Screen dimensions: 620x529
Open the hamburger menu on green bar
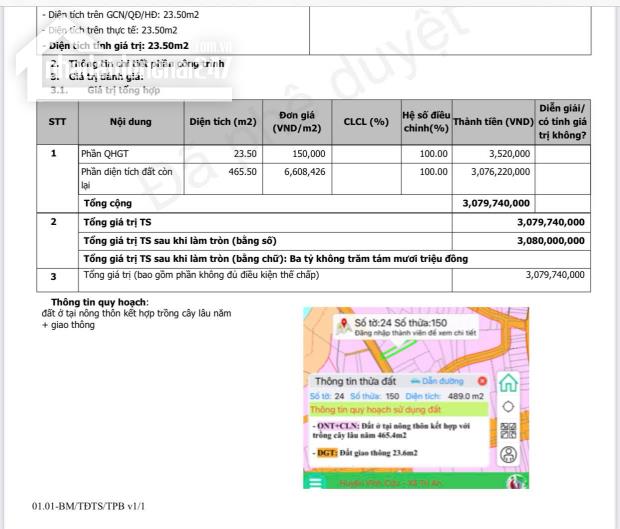point(316,483)
